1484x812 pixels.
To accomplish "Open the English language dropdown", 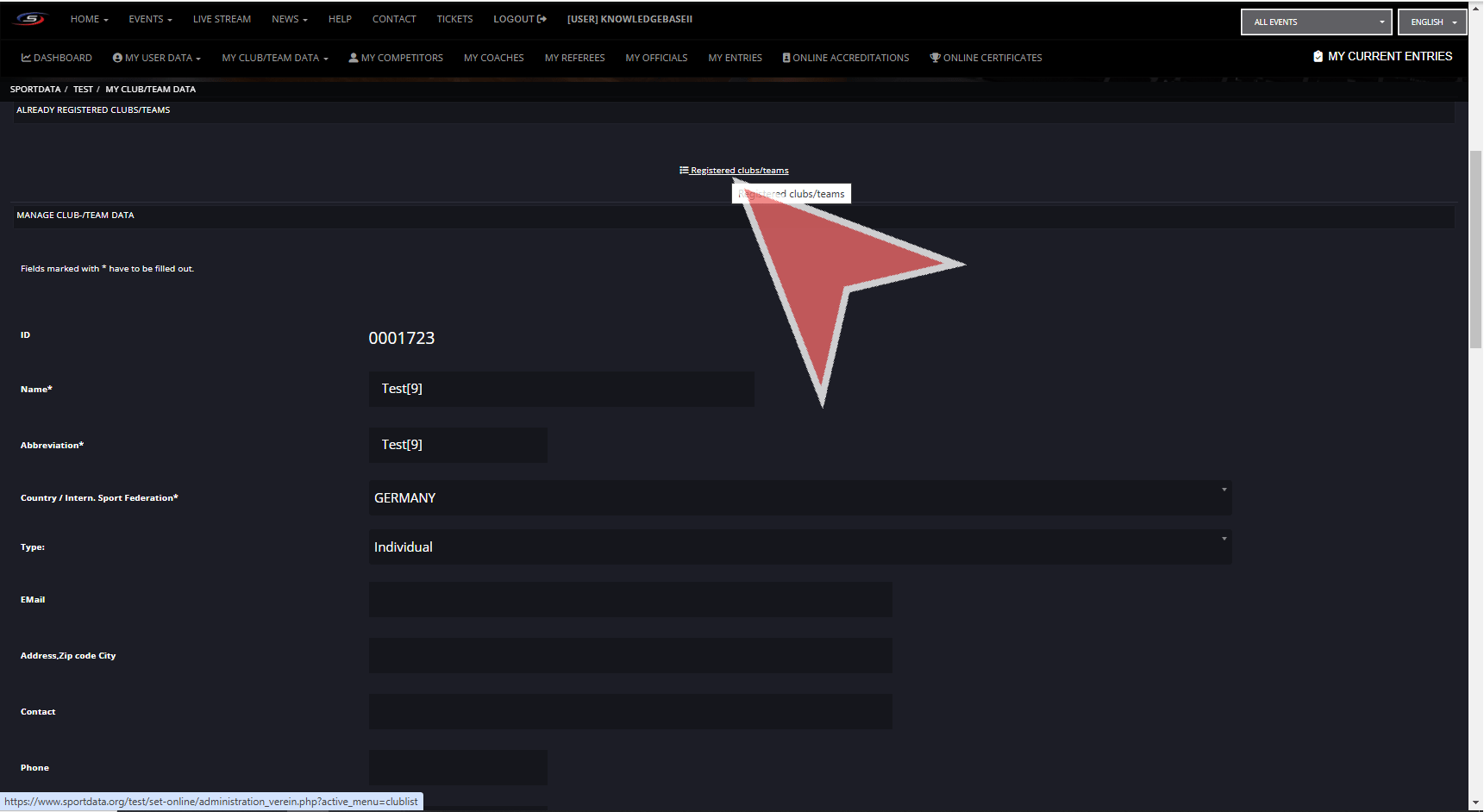I will [x=1432, y=22].
